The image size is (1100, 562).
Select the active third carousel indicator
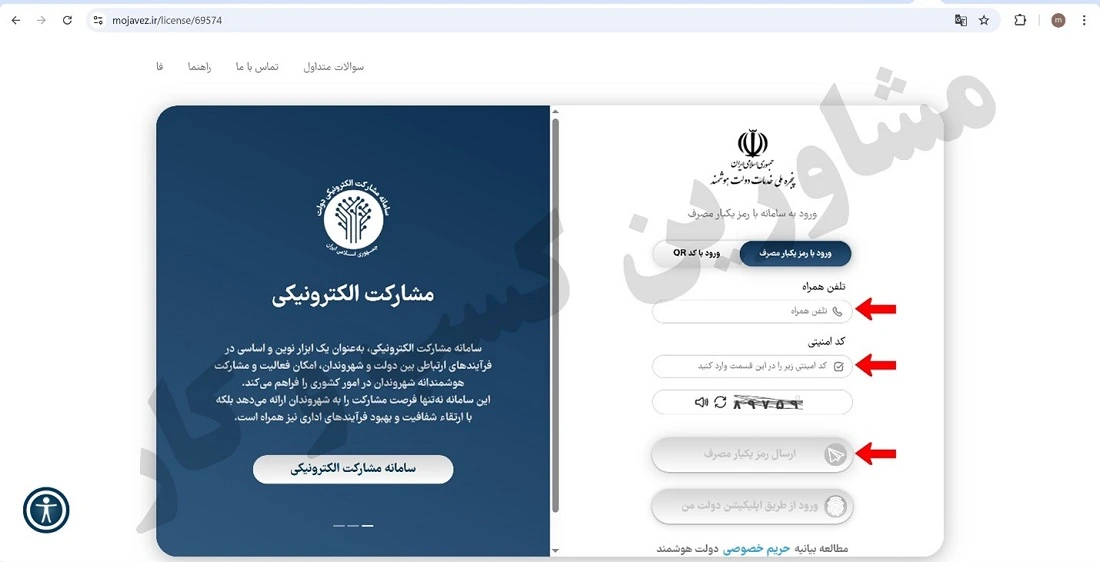(x=368, y=526)
